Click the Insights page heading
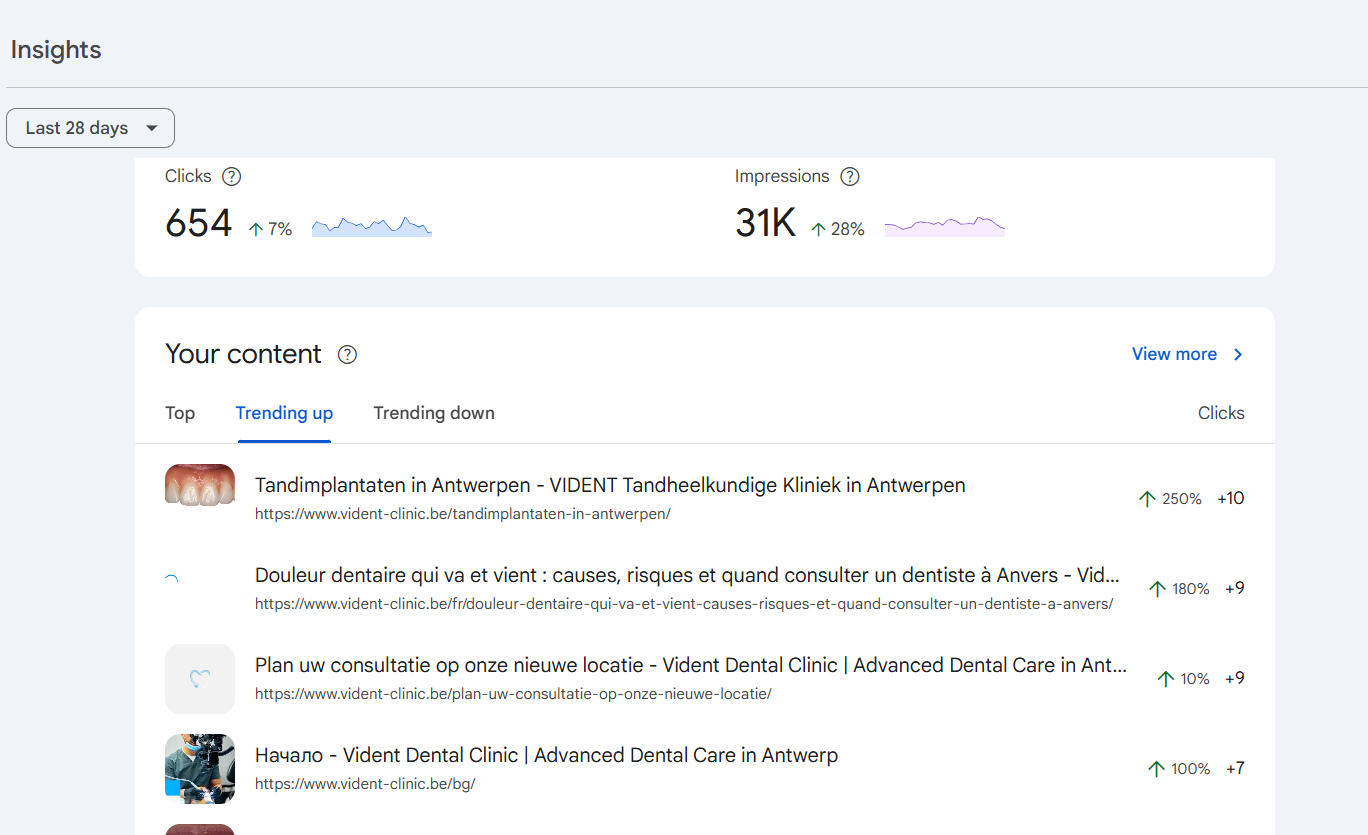 coord(56,50)
